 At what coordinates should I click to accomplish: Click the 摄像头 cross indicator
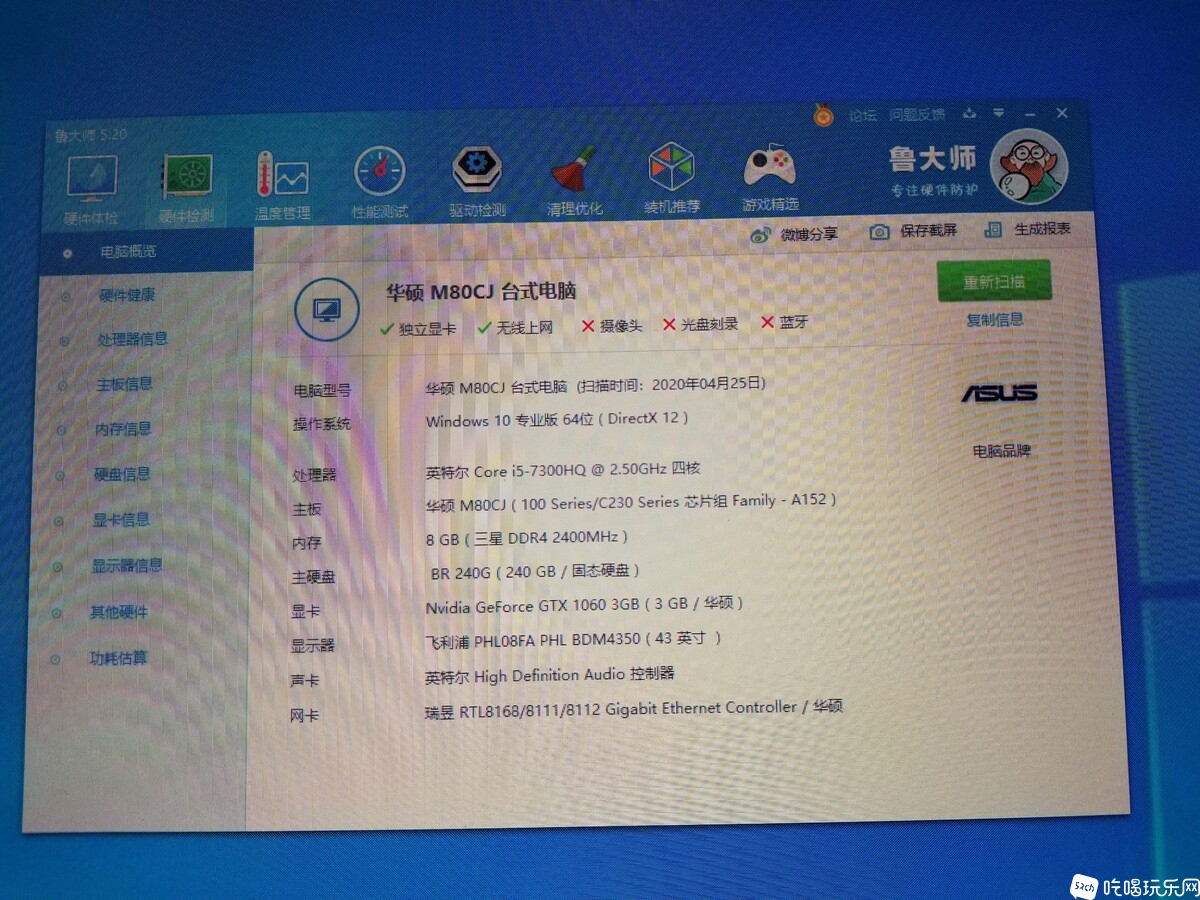612,326
